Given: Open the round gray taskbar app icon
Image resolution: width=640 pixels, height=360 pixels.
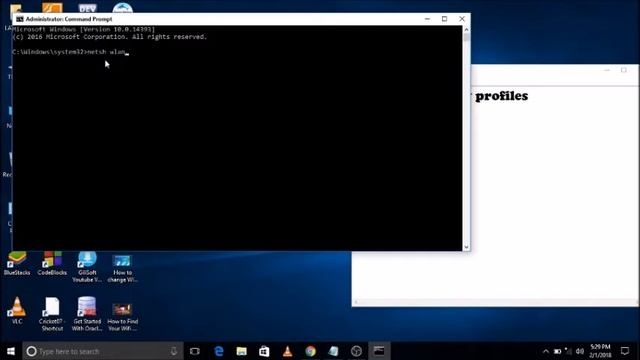Looking at the screenshot, I should pos(356,351).
